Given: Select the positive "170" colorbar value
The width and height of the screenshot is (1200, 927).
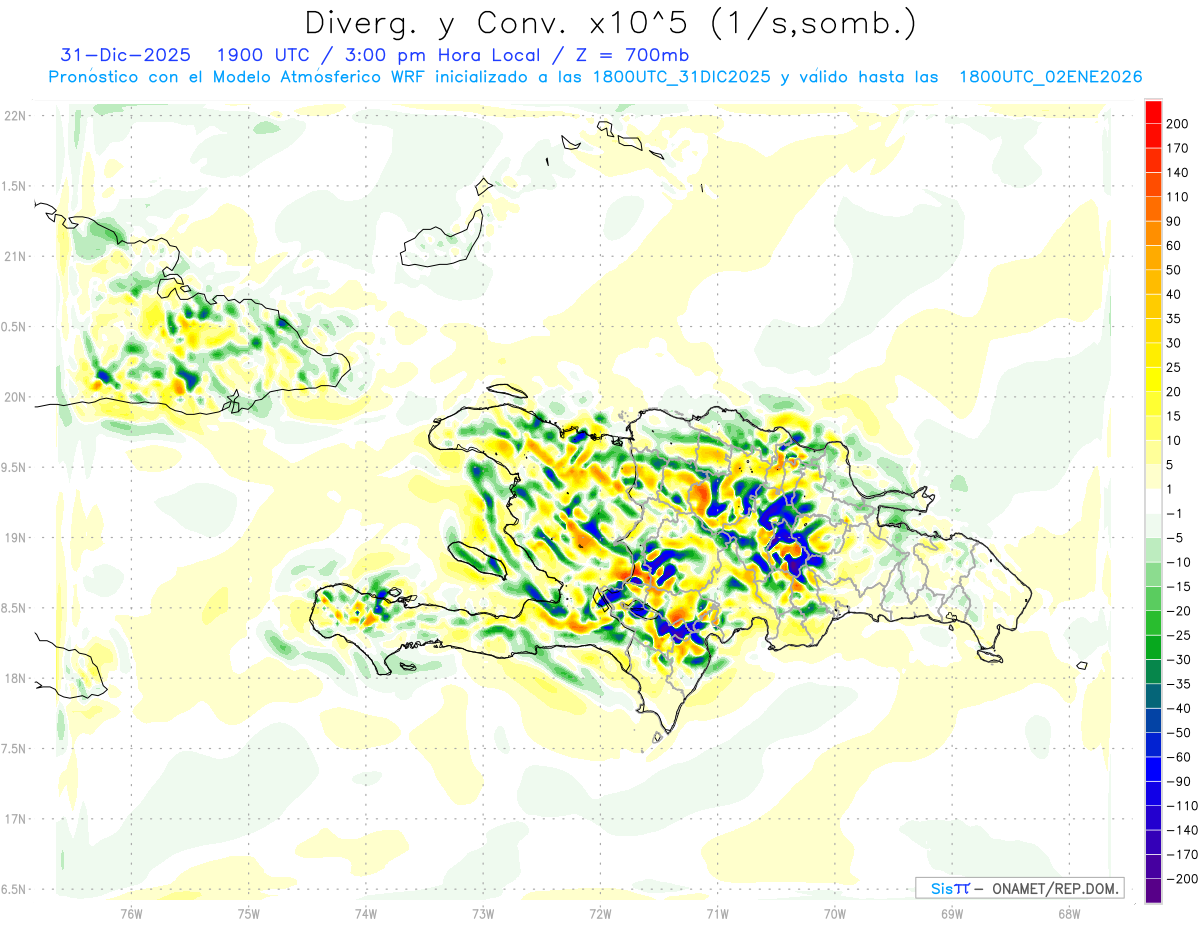Looking at the screenshot, I should tap(1177, 148).
